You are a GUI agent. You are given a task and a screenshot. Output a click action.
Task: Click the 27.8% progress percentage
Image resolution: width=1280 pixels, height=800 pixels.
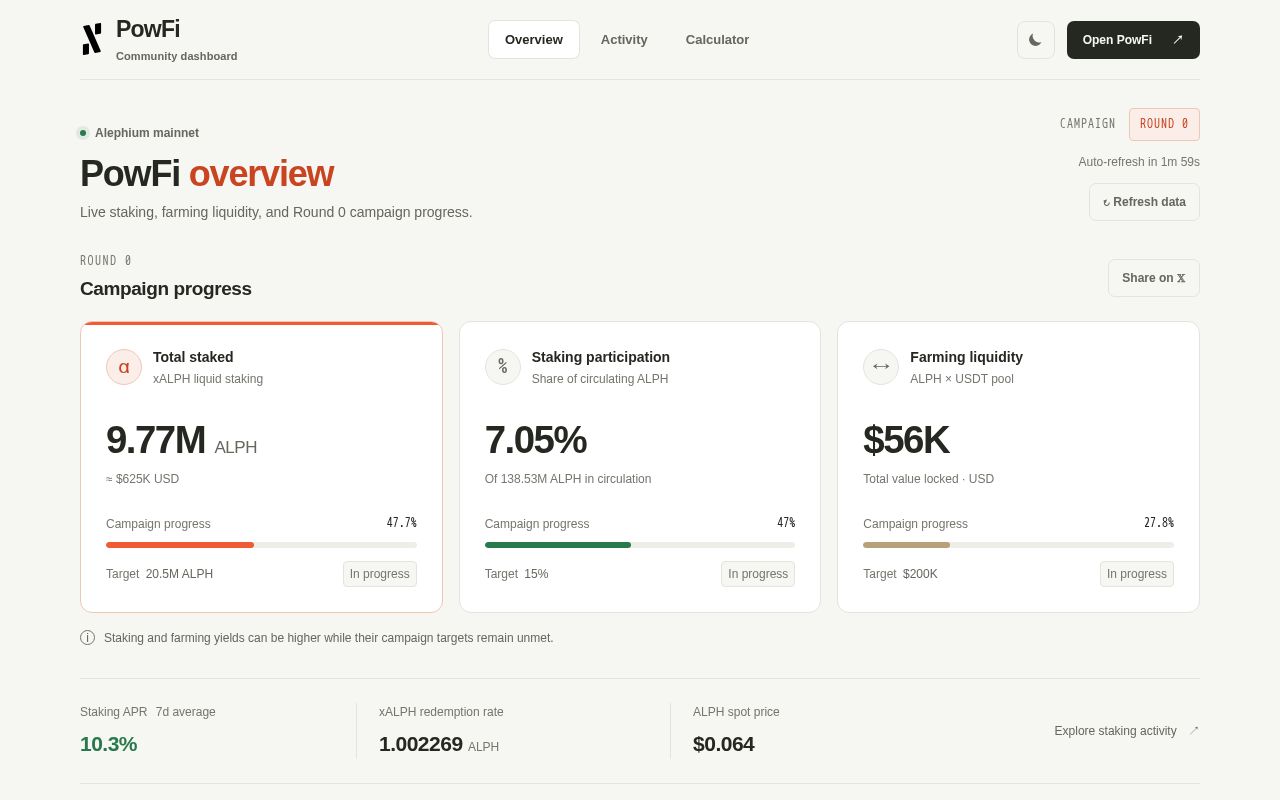point(1159,523)
